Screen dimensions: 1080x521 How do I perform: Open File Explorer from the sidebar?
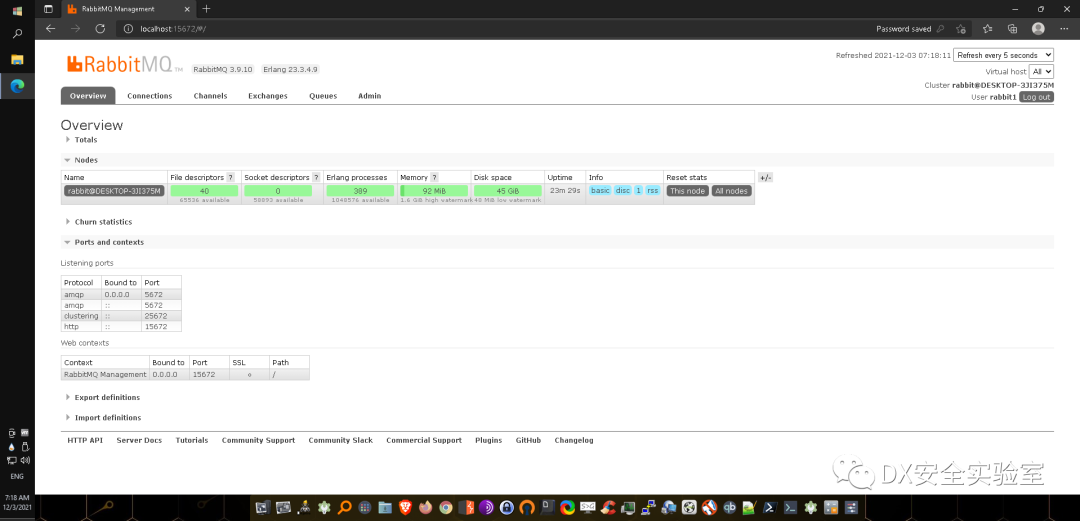click(17, 59)
